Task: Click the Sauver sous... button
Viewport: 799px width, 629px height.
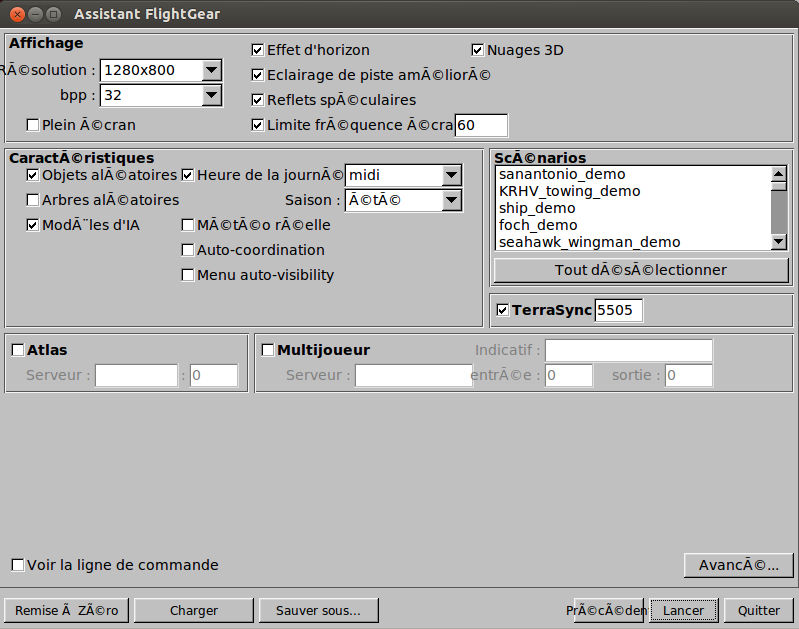Action: point(318,611)
